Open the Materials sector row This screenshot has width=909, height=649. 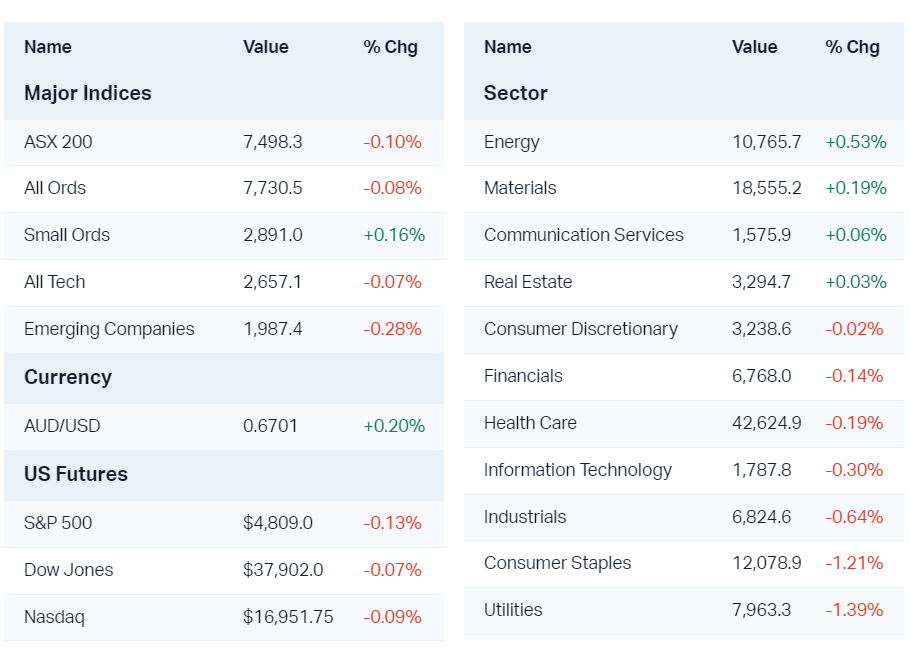[520, 188]
